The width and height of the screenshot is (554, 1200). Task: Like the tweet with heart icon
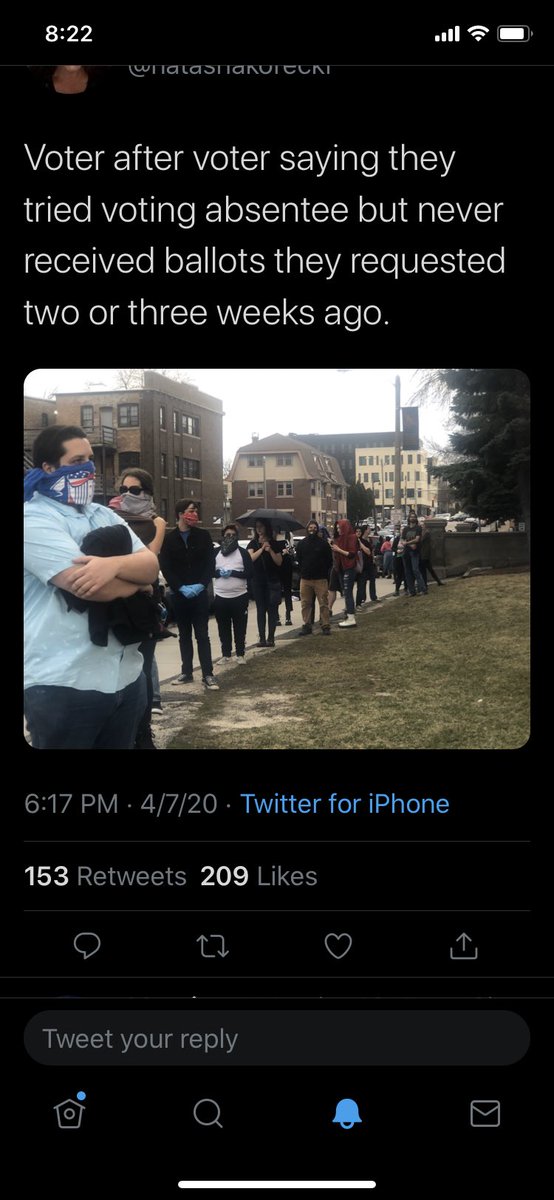339,945
